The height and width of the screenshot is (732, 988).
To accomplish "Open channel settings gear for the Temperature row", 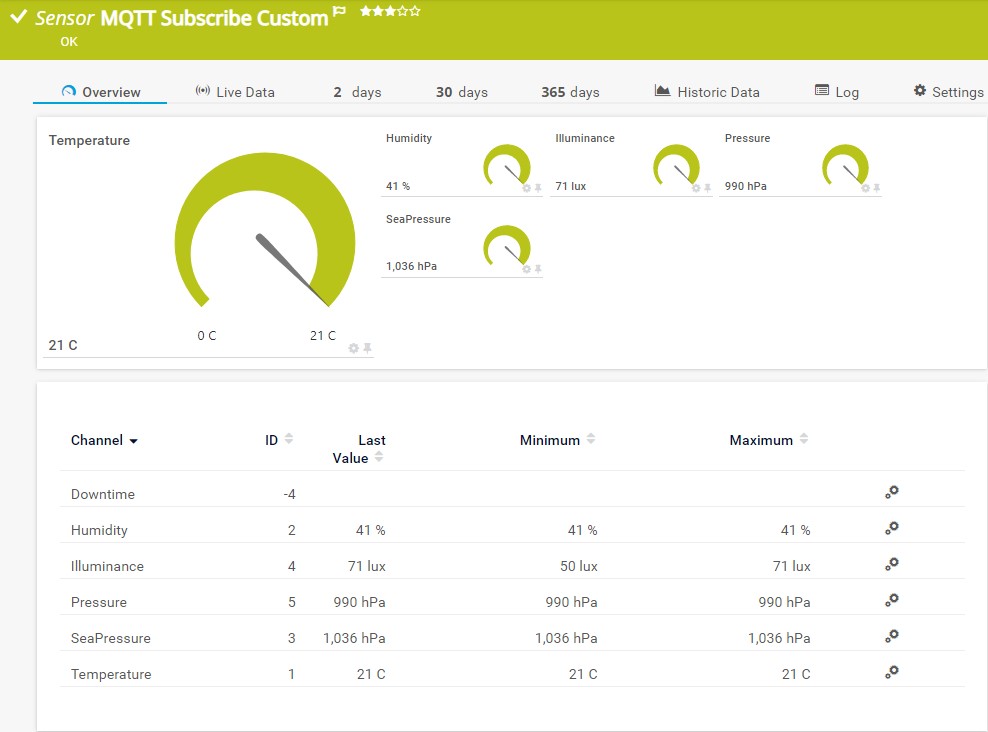I will tap(891, 671).
